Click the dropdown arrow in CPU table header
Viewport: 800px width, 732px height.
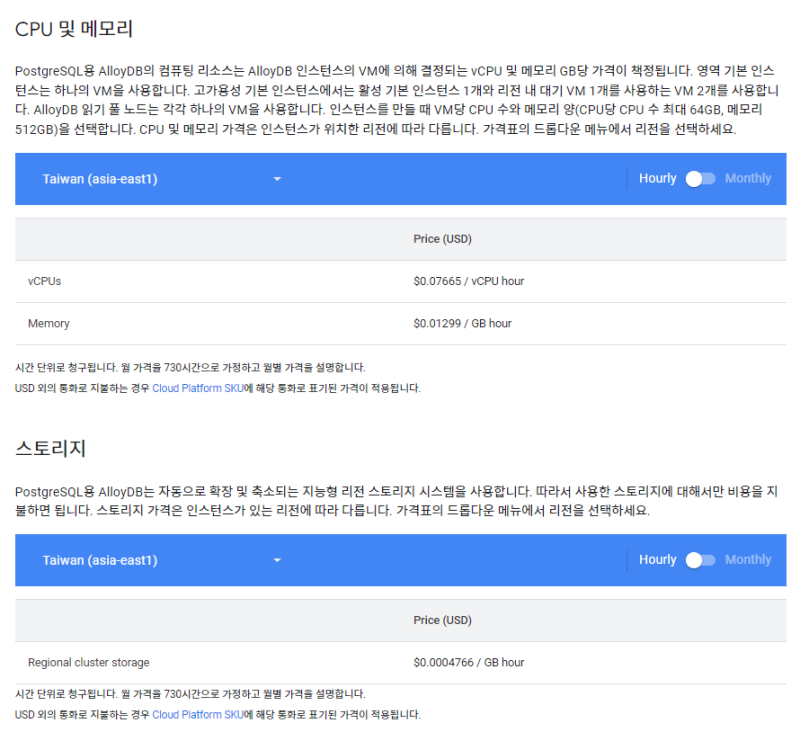[x=277, y=179]
